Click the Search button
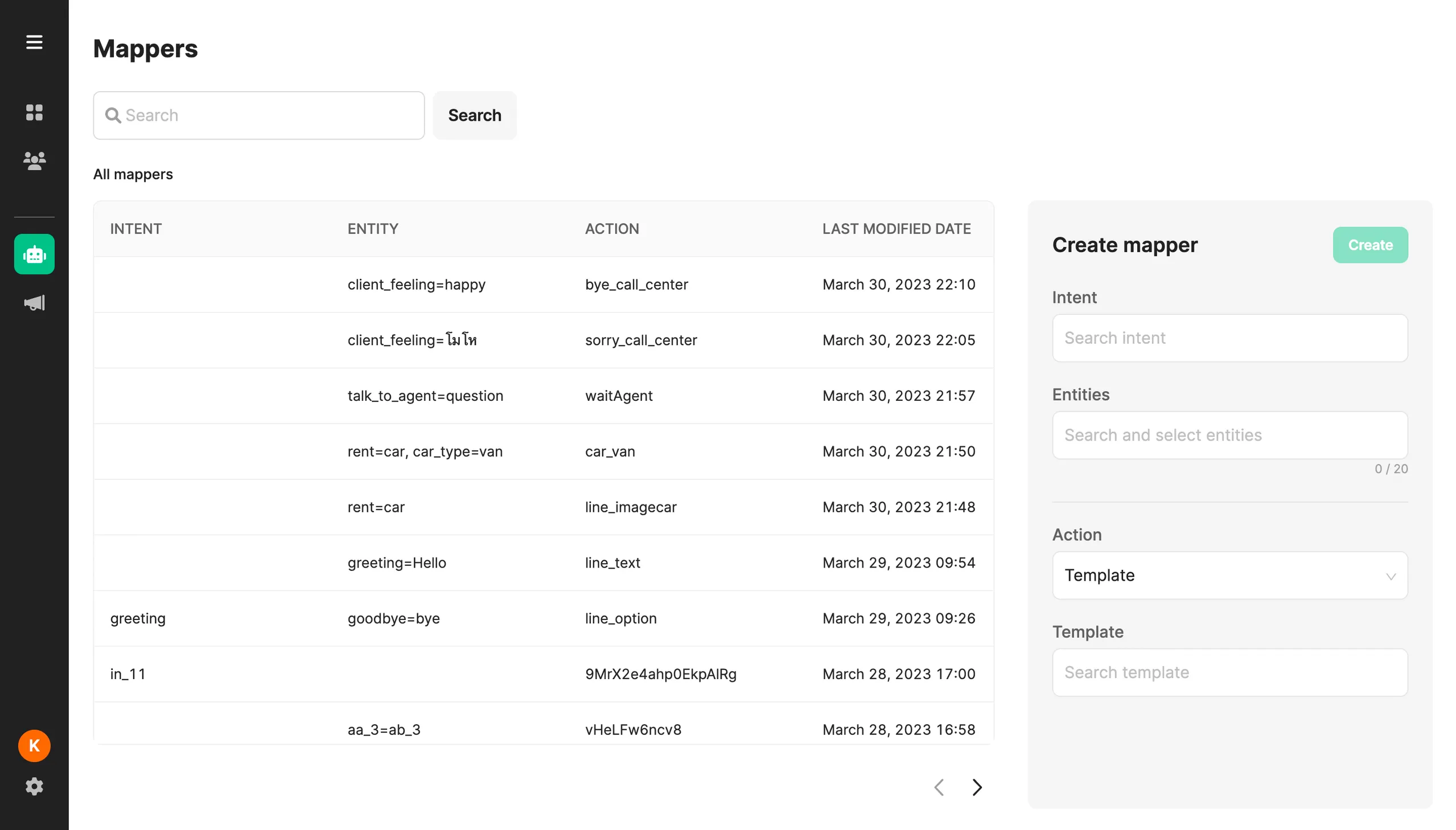The width and height of the screenshot is (1456, 830). pos(474,115)
